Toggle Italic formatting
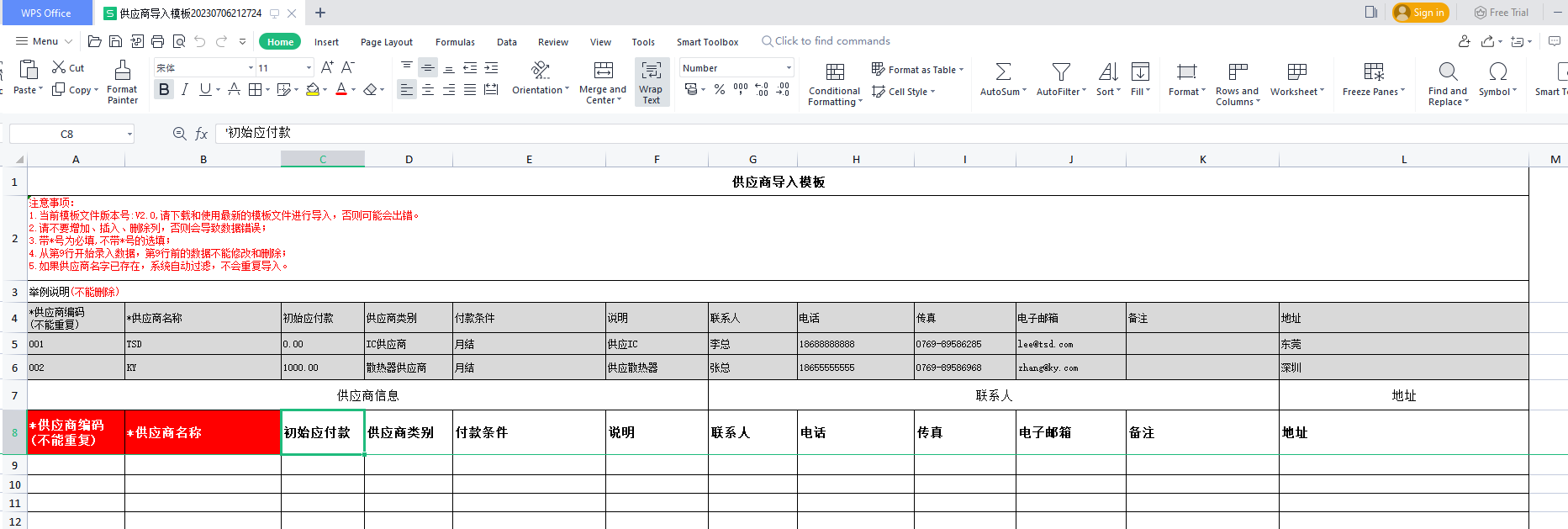1568x529 pixels. pyautogui.click(x=184, y=89)
